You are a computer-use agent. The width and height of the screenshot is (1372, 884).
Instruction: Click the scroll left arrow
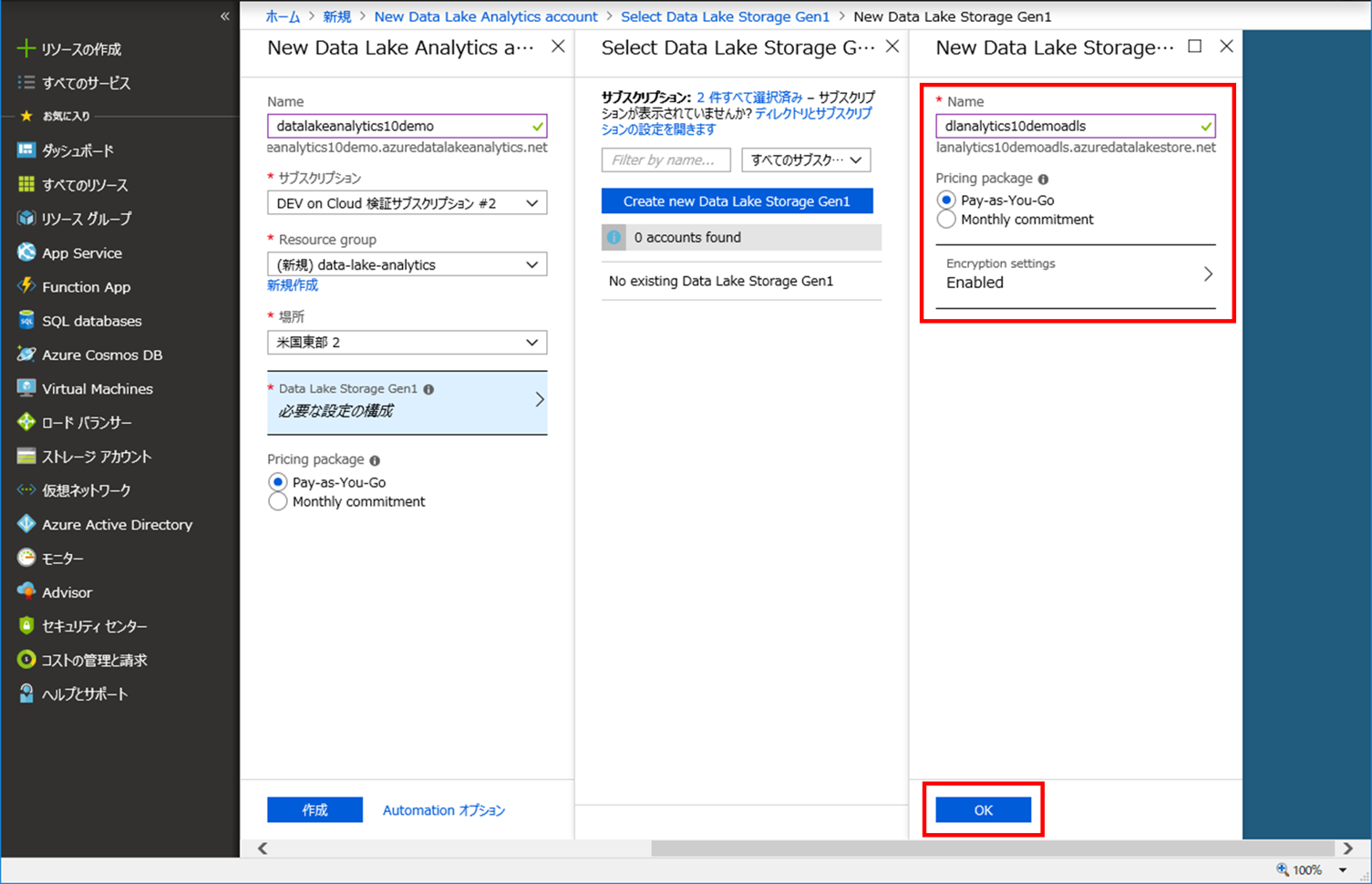click(263, 848)
